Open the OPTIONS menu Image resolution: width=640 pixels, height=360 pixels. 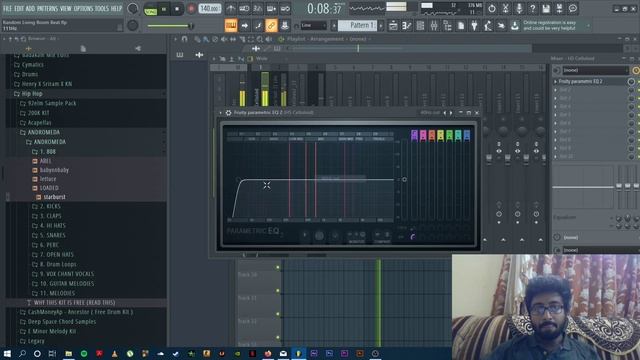pos(83,9)
